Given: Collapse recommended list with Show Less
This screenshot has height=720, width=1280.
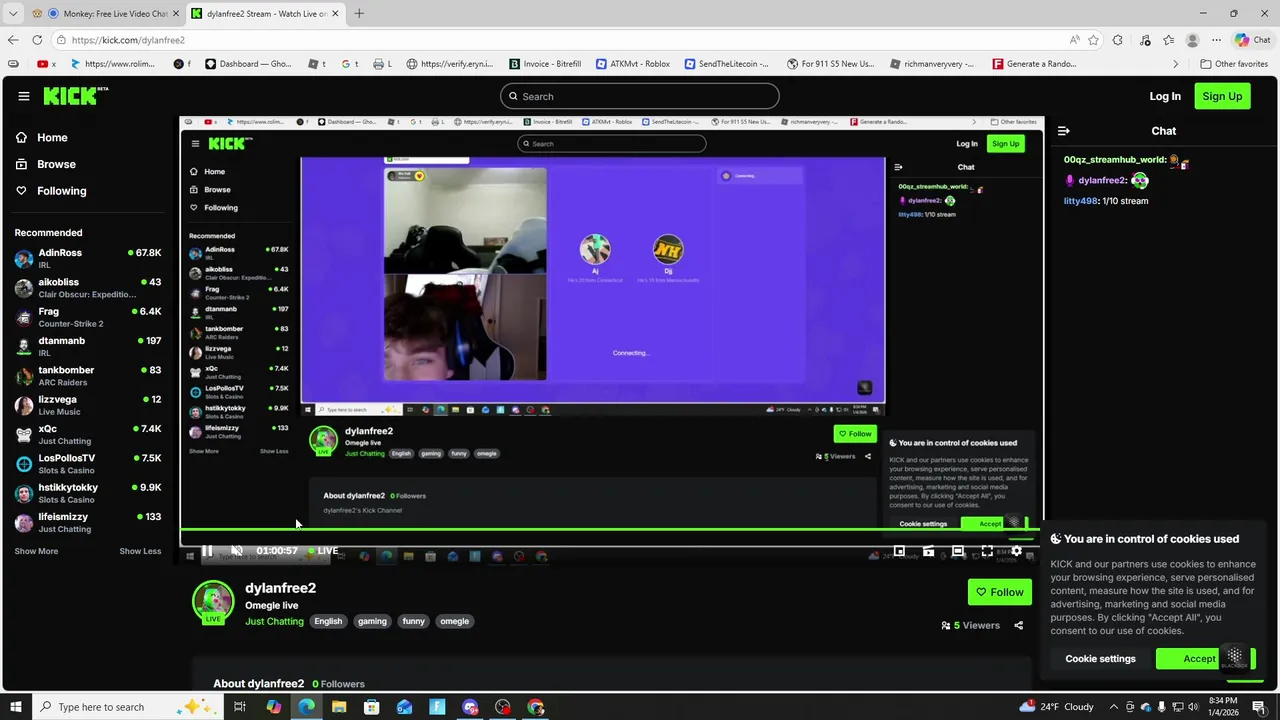Looking at the screenshot, I should point(140,551).
